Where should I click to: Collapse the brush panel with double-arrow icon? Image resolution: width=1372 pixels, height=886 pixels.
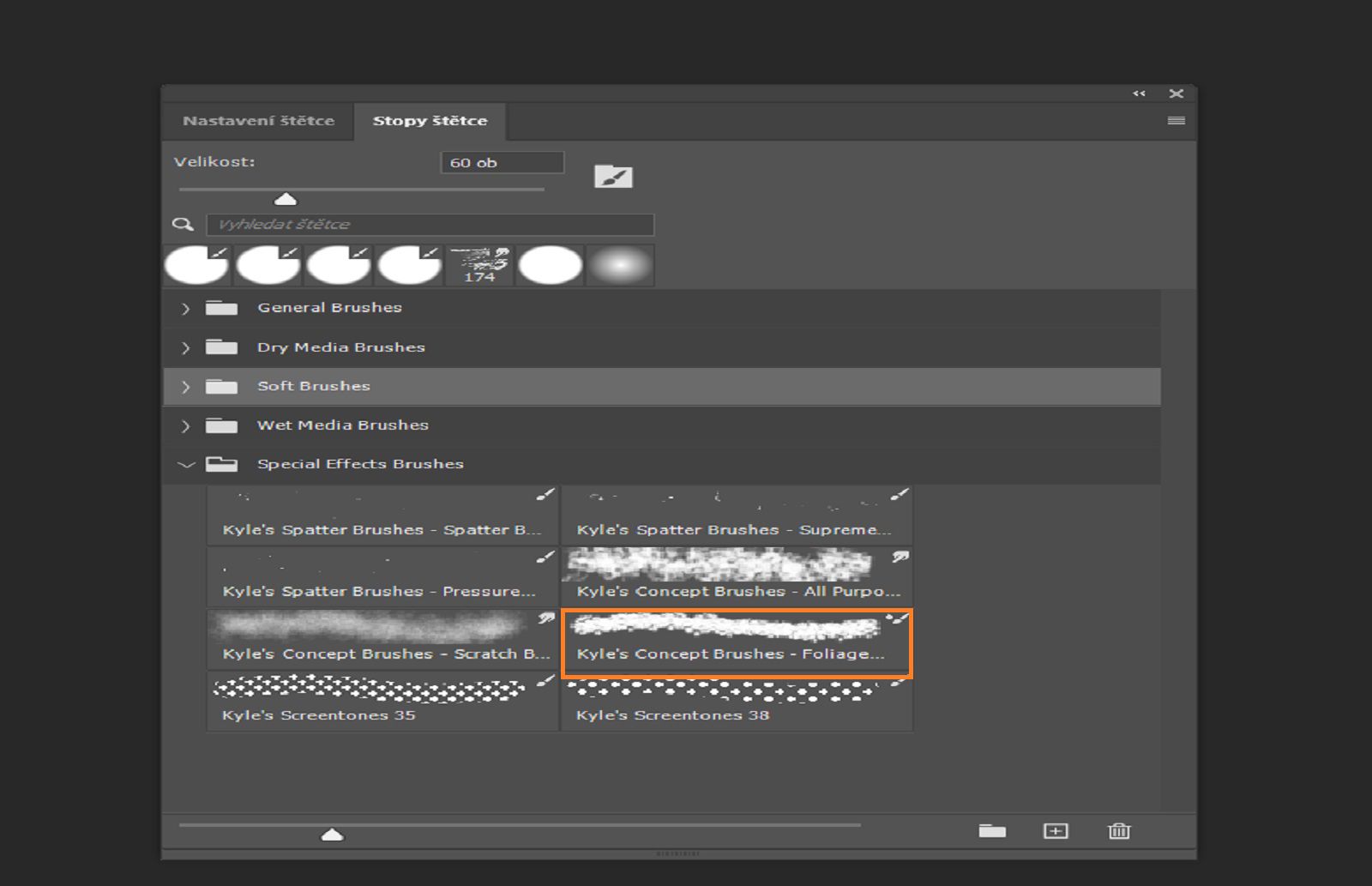(1139, 93)
